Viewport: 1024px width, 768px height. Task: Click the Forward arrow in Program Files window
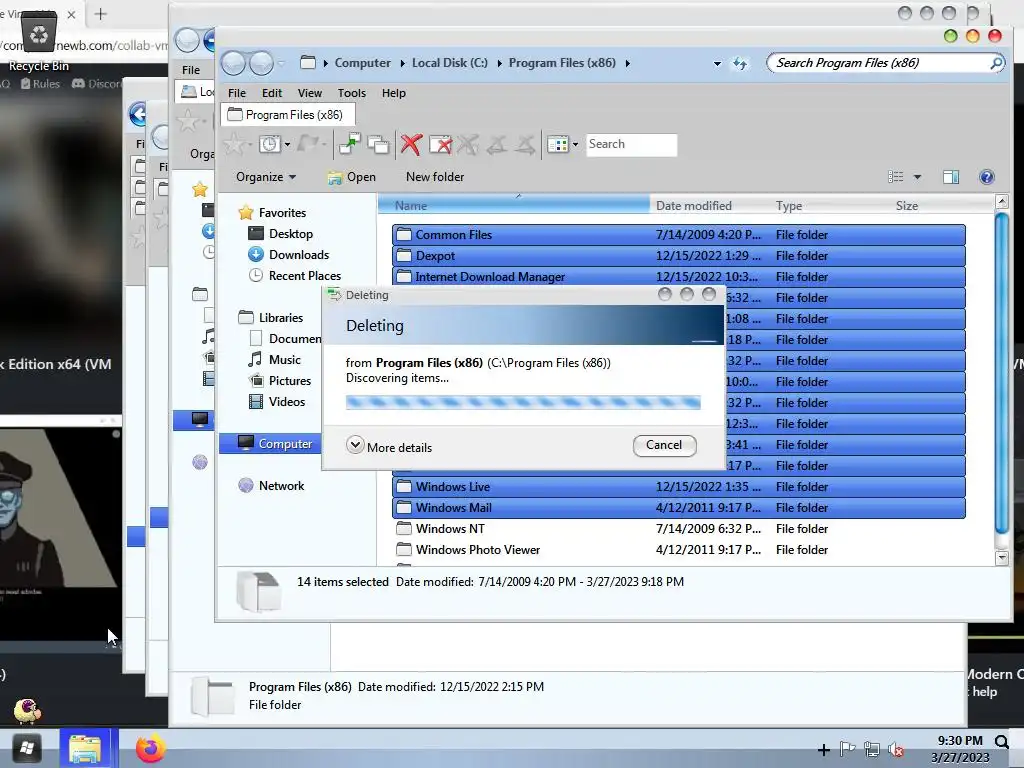pos(261,63)
